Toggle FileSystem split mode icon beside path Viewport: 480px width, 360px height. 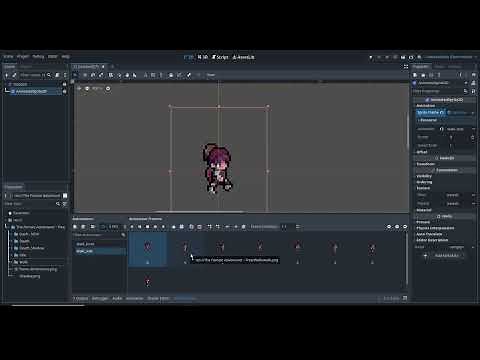(x=65, y=196)
